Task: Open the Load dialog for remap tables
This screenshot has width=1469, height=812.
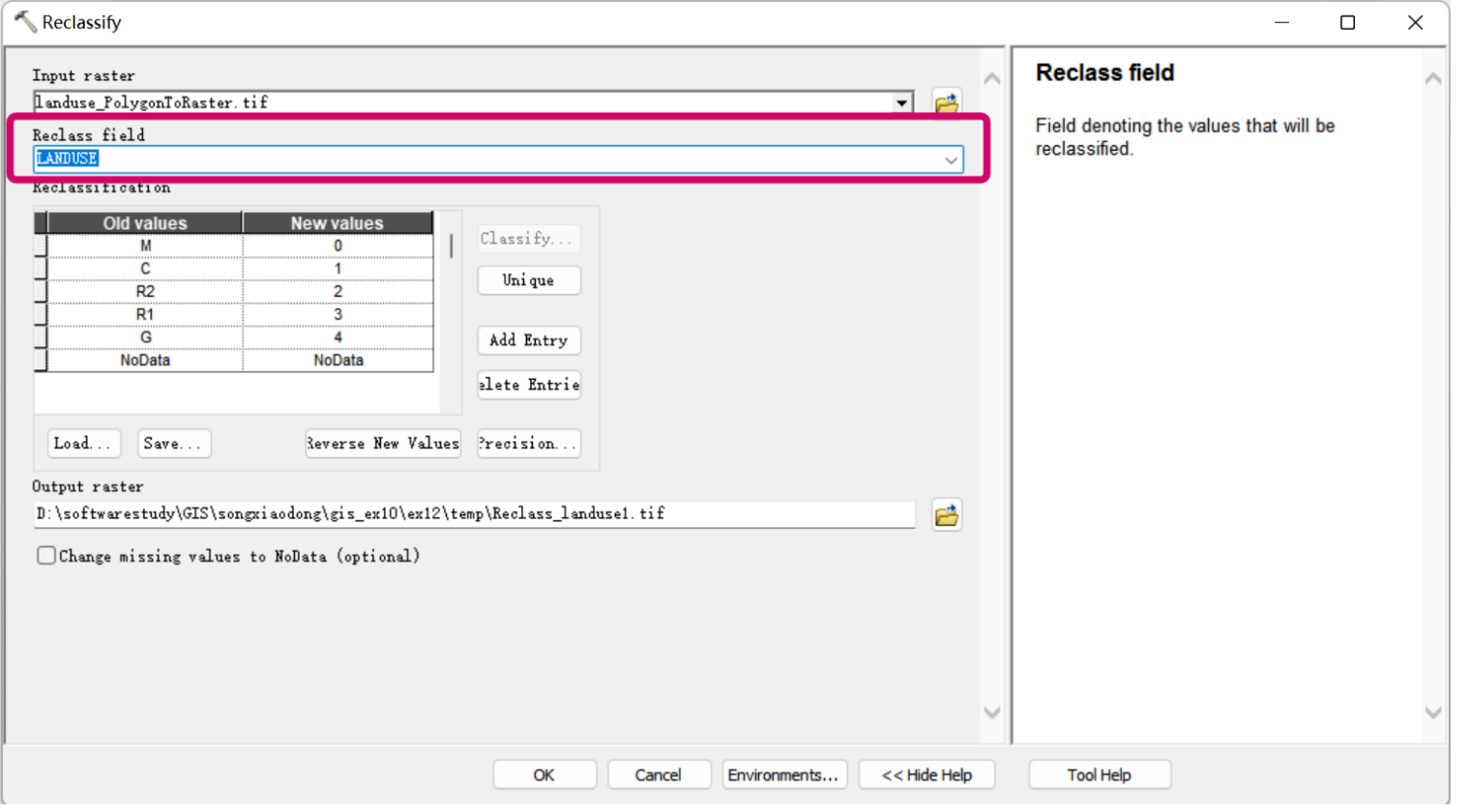Action: pyautogui.click(x=83, y=443)
